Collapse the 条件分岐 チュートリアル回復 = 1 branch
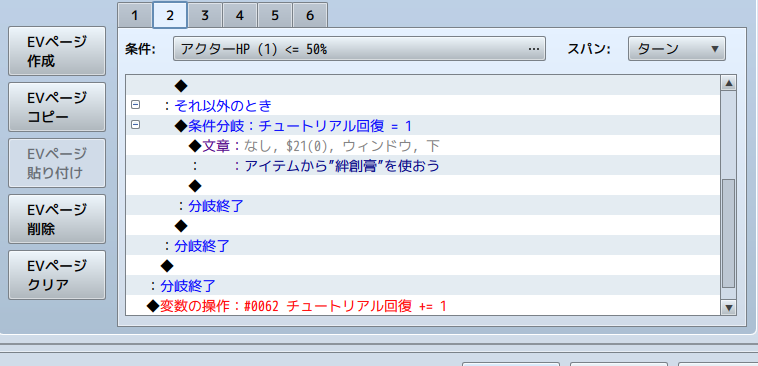Screen dimensions: 758x366 click(x=136, y=125)
